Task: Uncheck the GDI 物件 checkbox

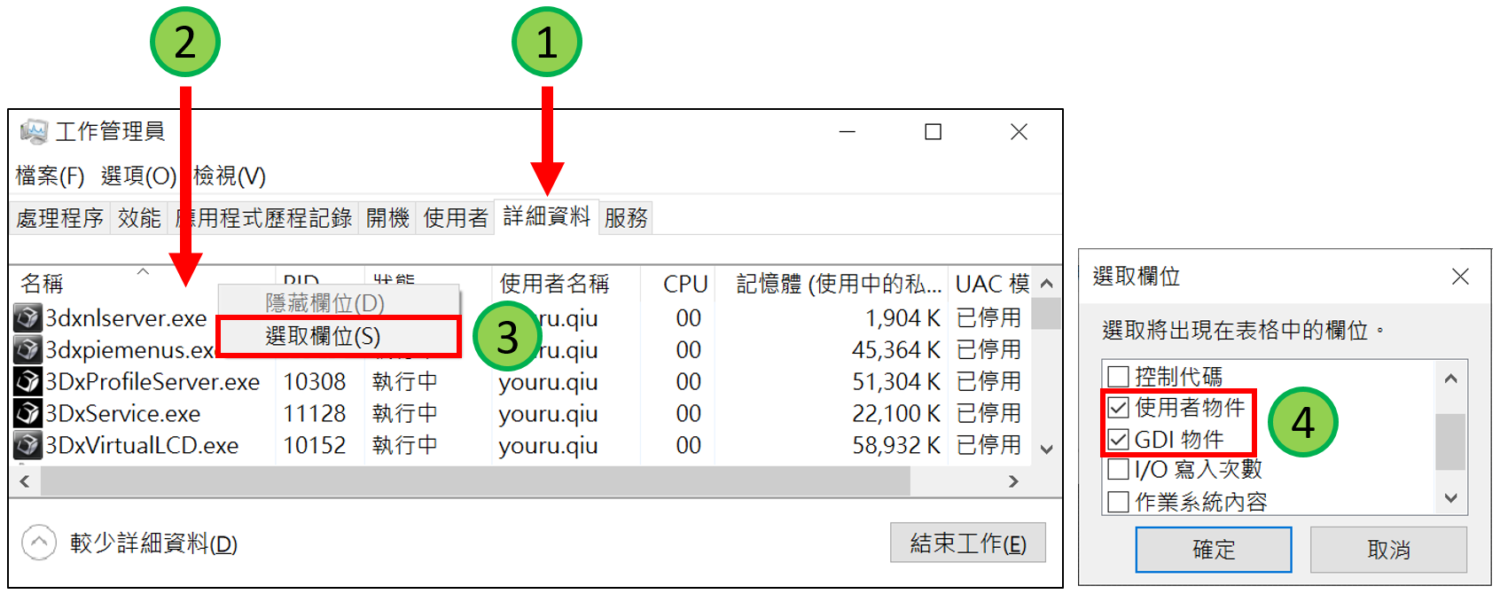Action: pos(1118,439)
